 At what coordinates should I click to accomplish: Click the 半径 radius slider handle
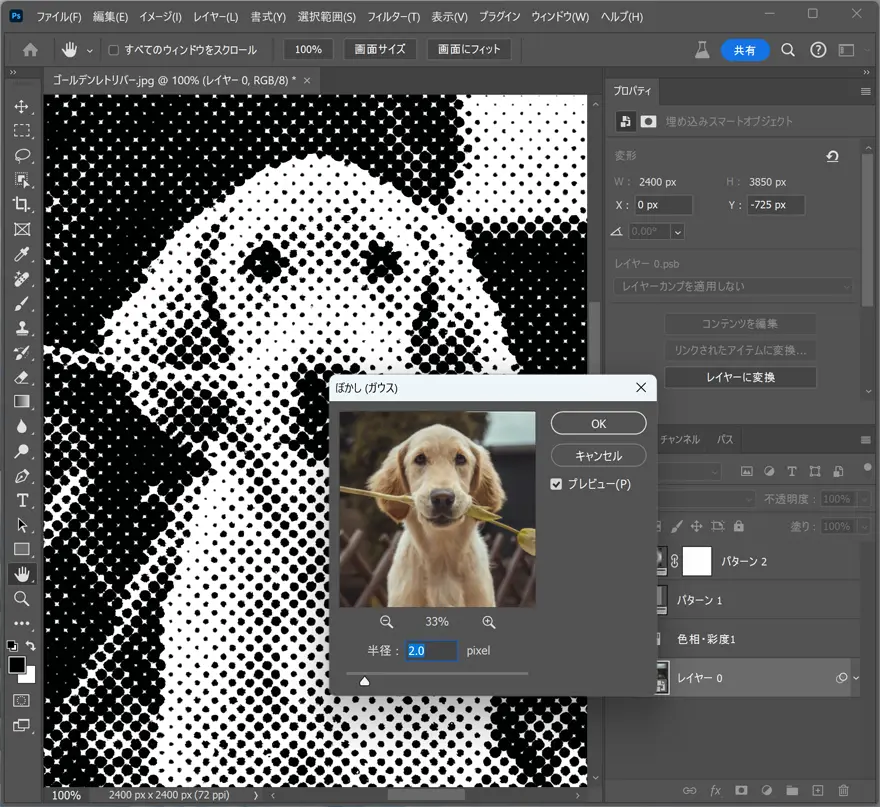(x=364, y=681)
